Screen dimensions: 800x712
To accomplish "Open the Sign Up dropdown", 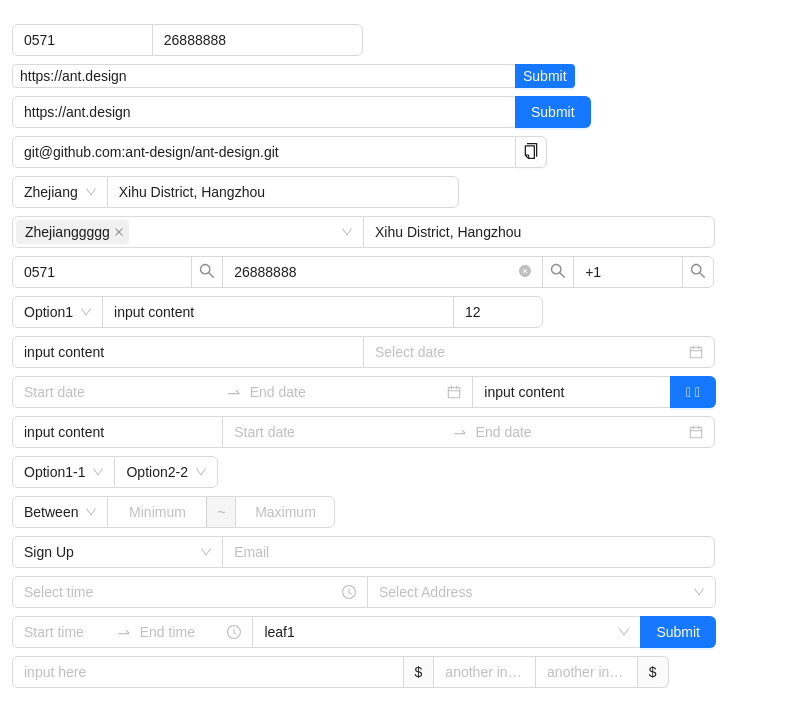I will 117,552.
